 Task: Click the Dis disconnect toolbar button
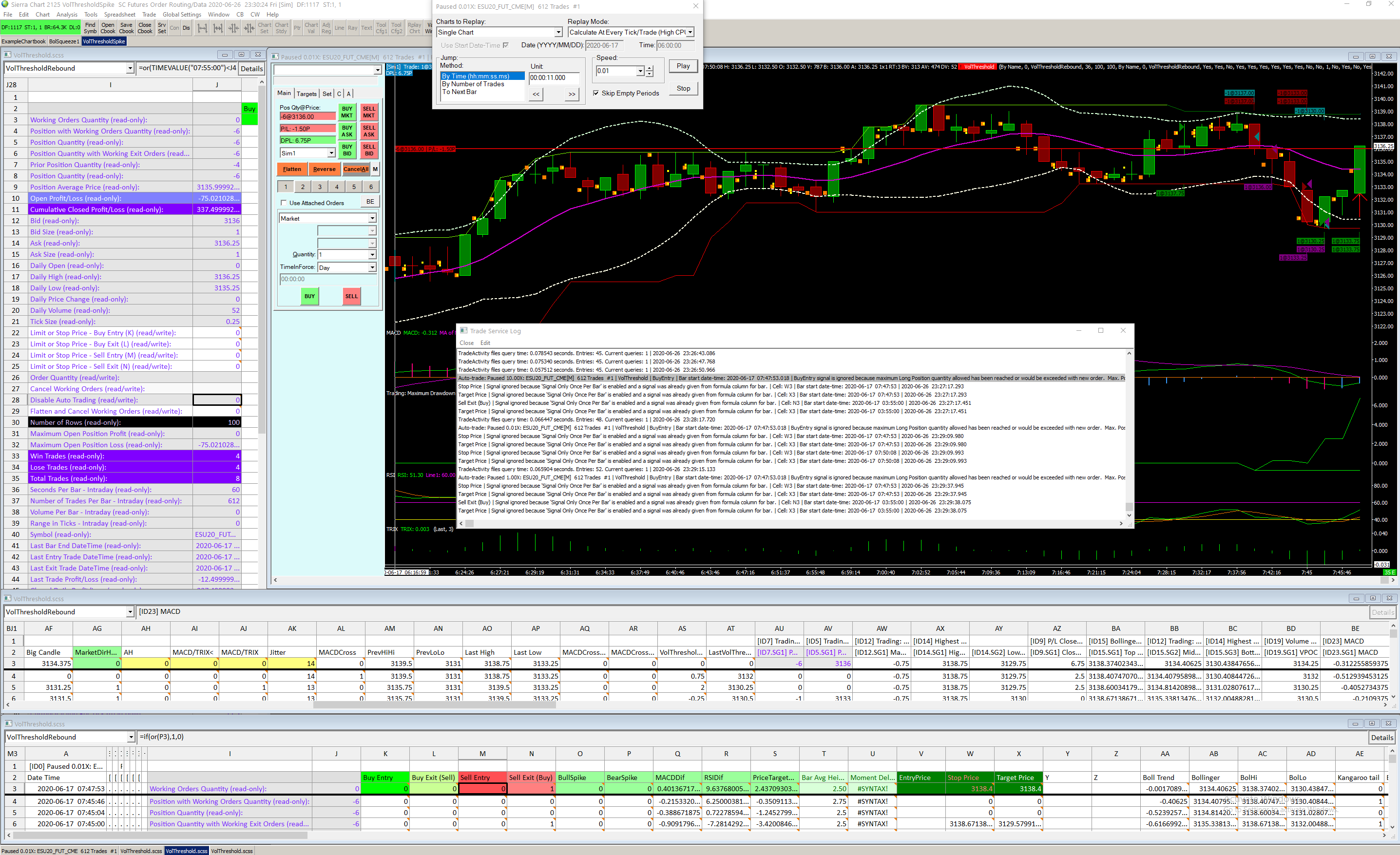tap(186, 28)
